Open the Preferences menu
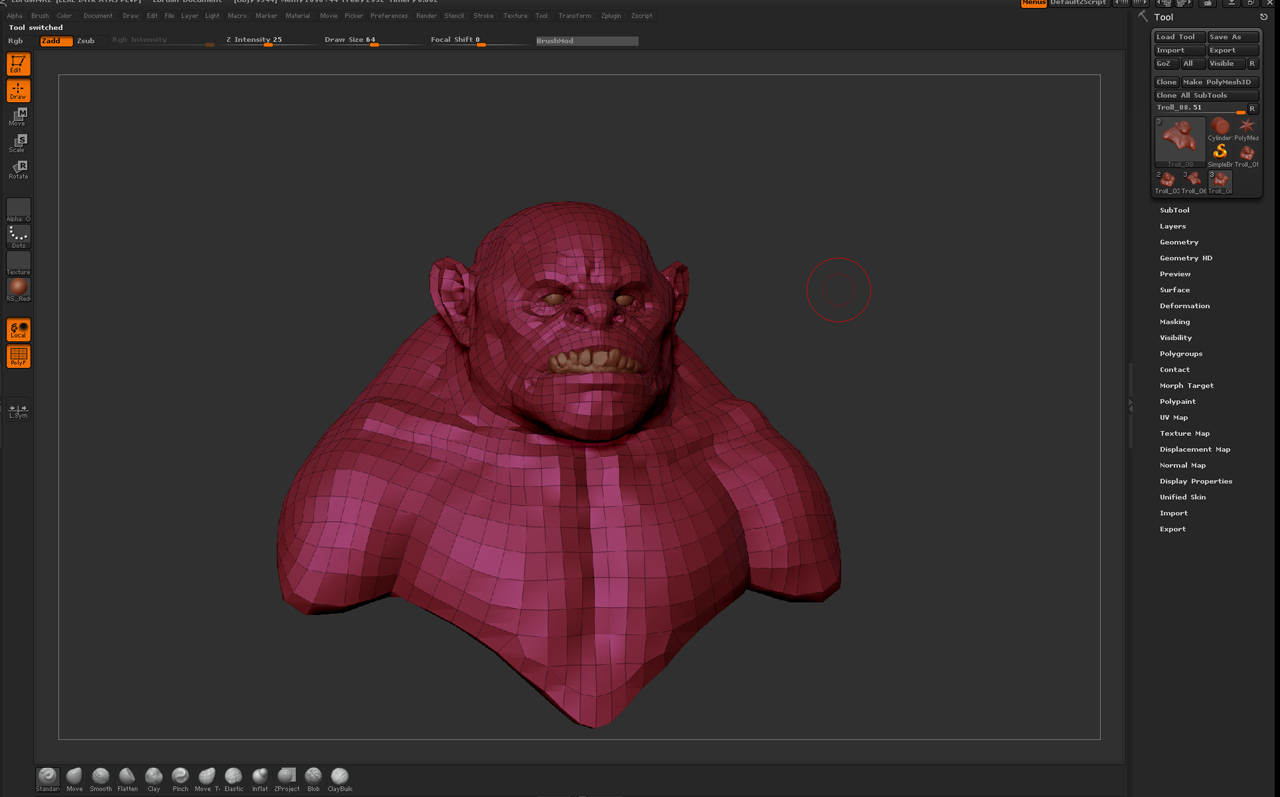The width and height of the screenshot is (1280, 797). [389, 16]
